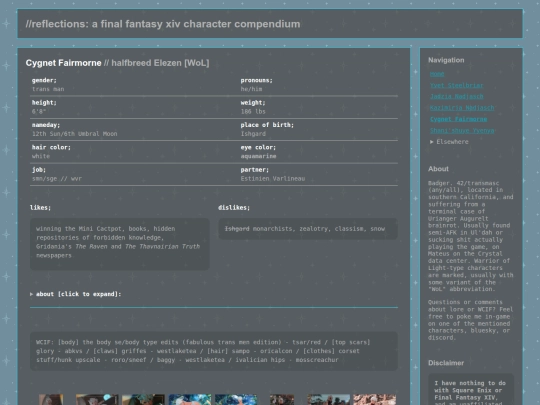Click the 'dislikes;' label
This screenshot has height=405, width=540.
coord(234,208)
